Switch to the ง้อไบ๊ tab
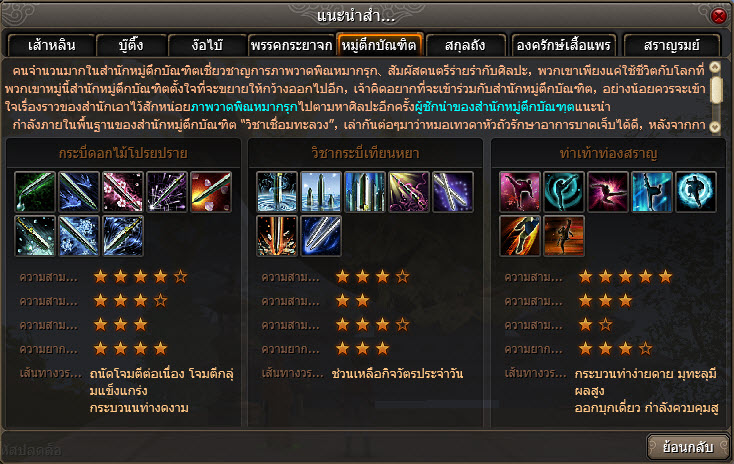The image size is (734, 464). pos(207,45)
